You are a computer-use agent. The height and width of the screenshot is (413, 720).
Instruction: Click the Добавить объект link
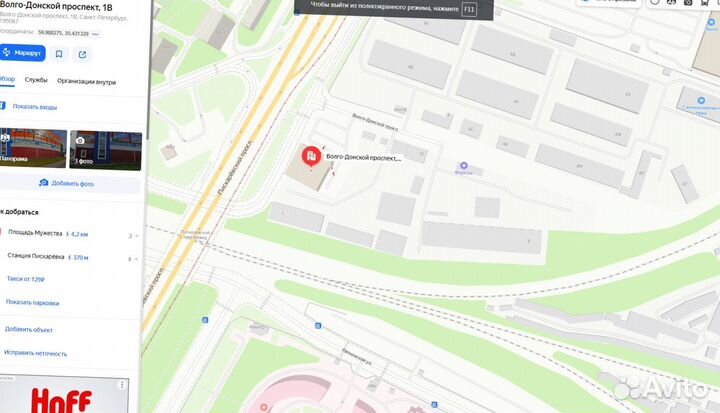28,330
